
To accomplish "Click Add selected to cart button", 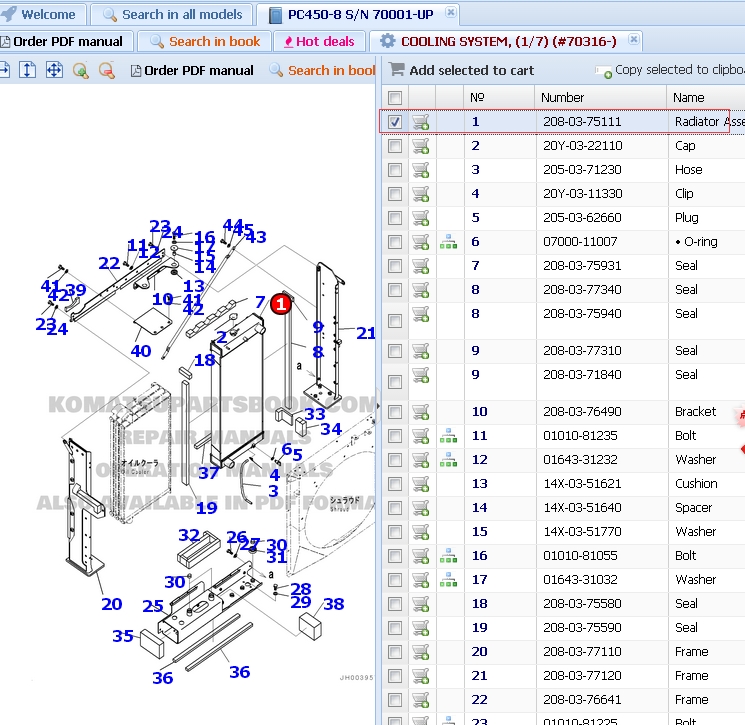I will tap(462, 70).
